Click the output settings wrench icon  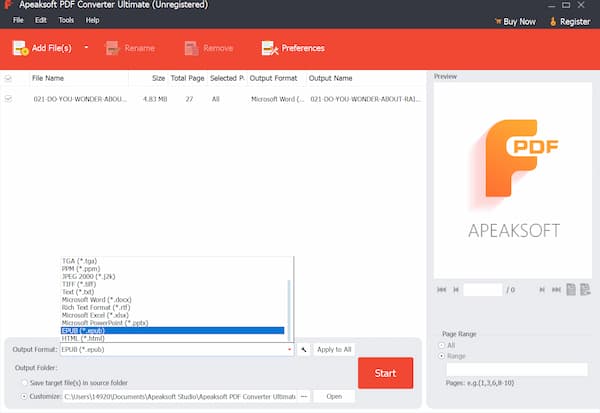(304, 349)
